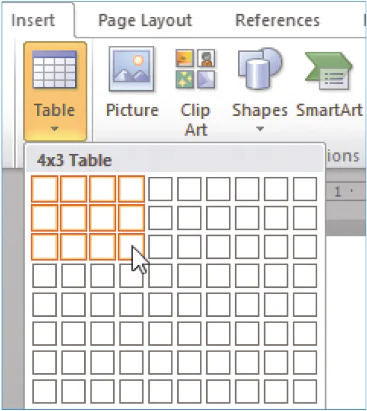Select first unhighlighted cell in top row

coord(160,189)
